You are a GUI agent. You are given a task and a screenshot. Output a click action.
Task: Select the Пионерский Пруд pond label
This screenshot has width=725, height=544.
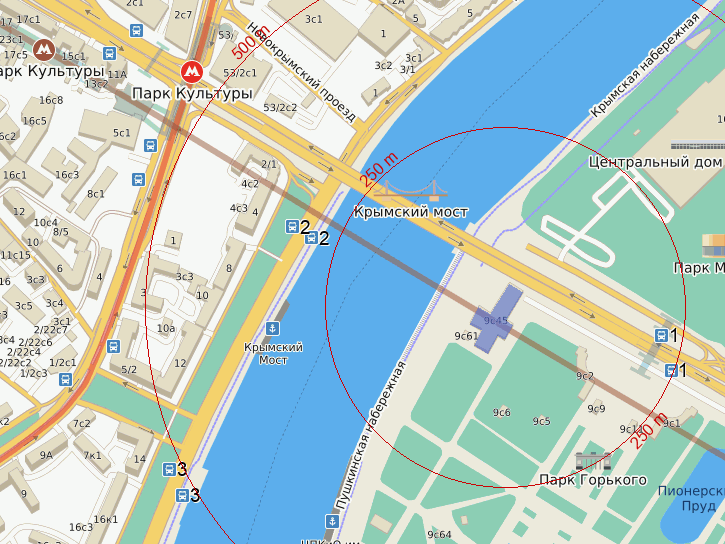point(691,498)
